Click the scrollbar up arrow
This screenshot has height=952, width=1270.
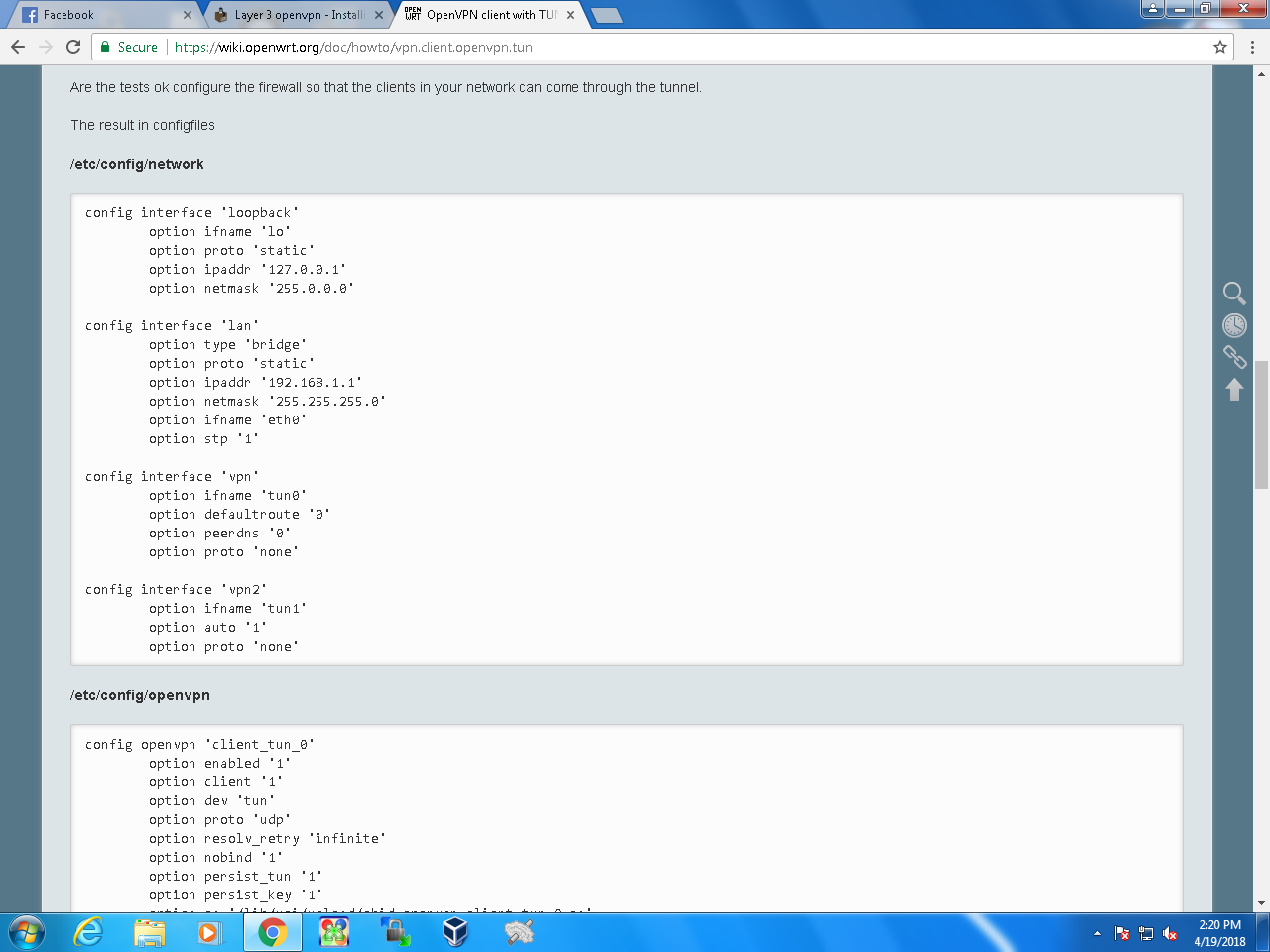pos(1261,73)
